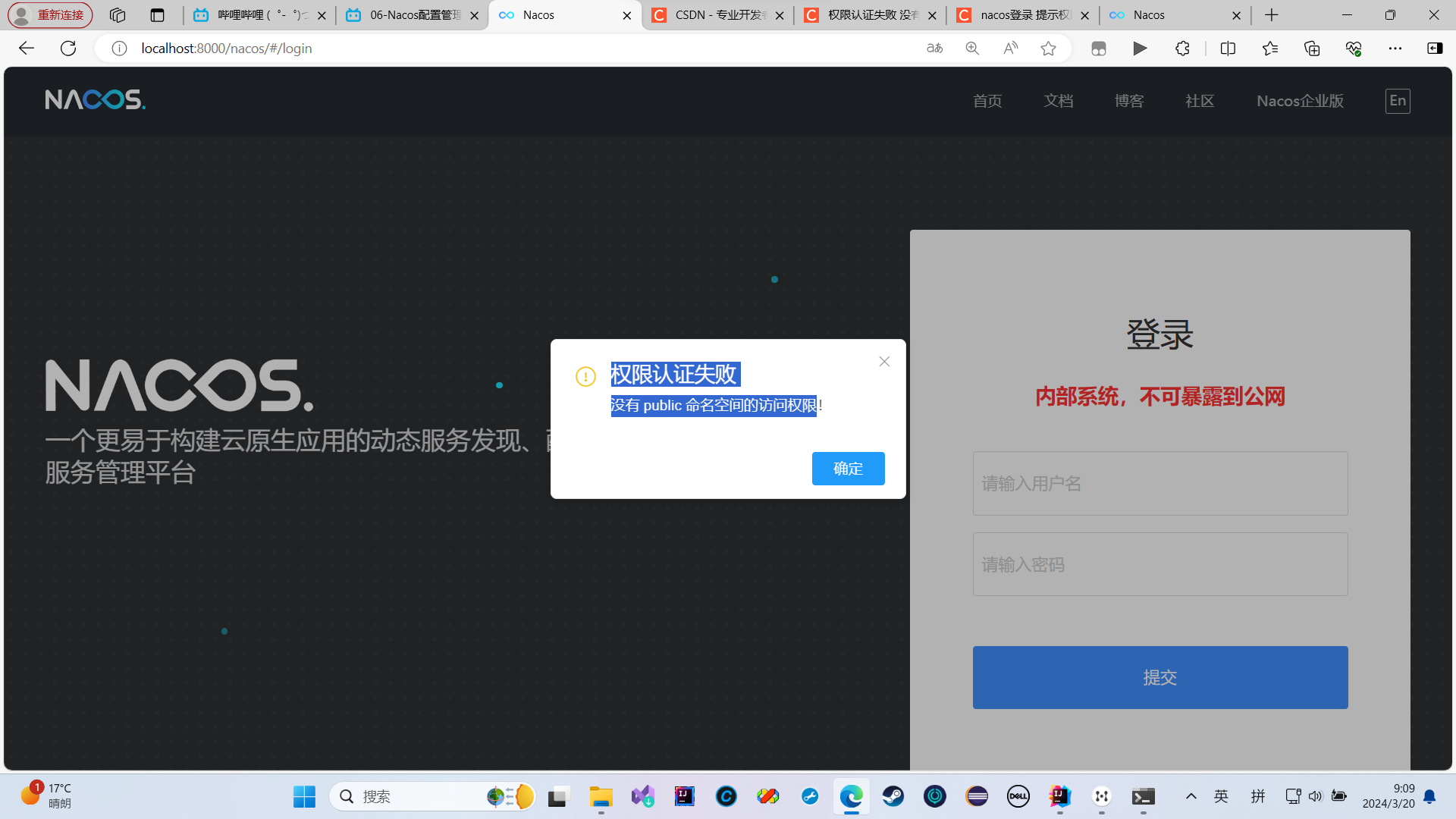Open Settings and more ellipsis menu
The width and height of the screenshot is (1456, 819).
click(1395, 49)
